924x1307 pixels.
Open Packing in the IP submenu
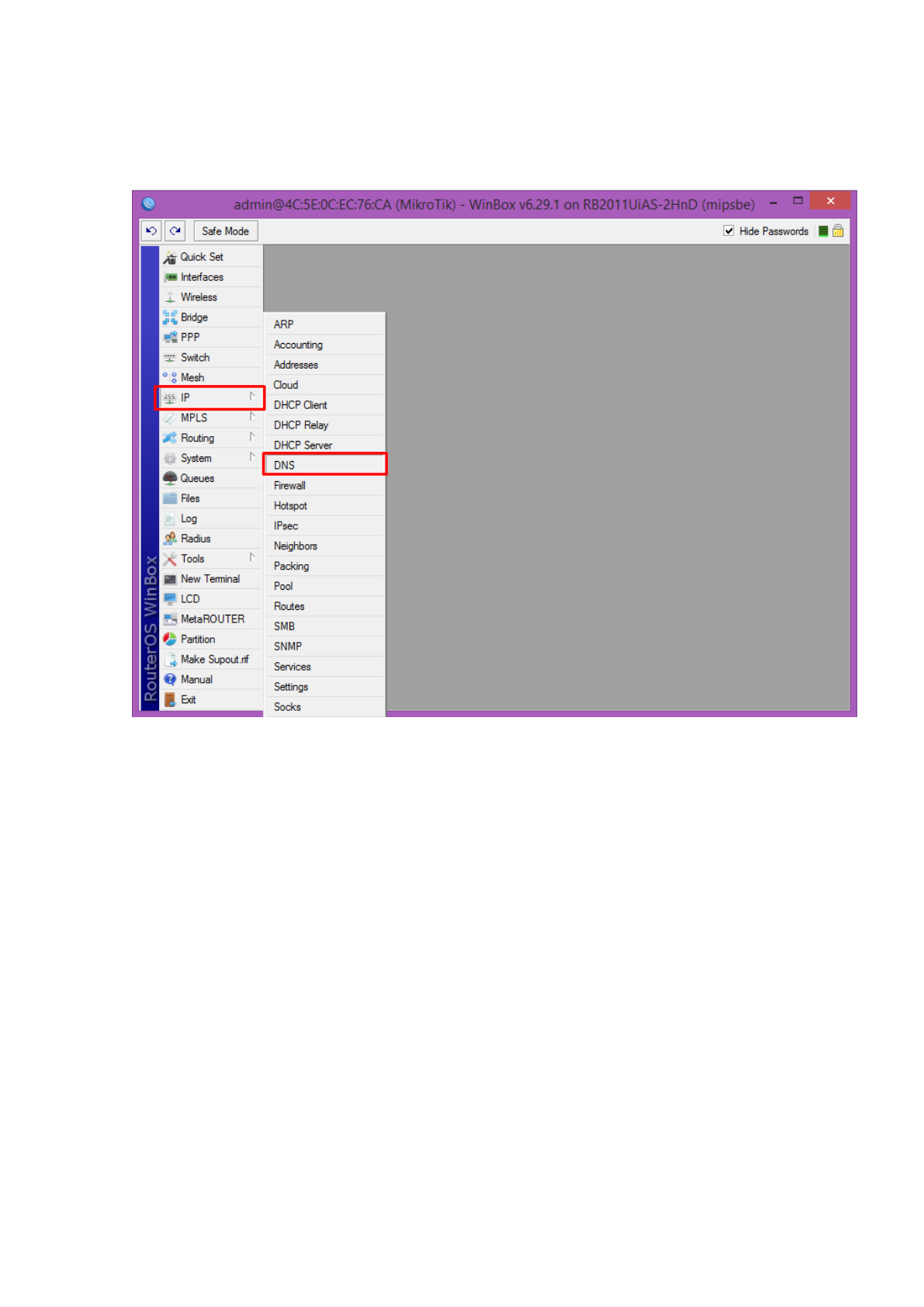(325, 567)
